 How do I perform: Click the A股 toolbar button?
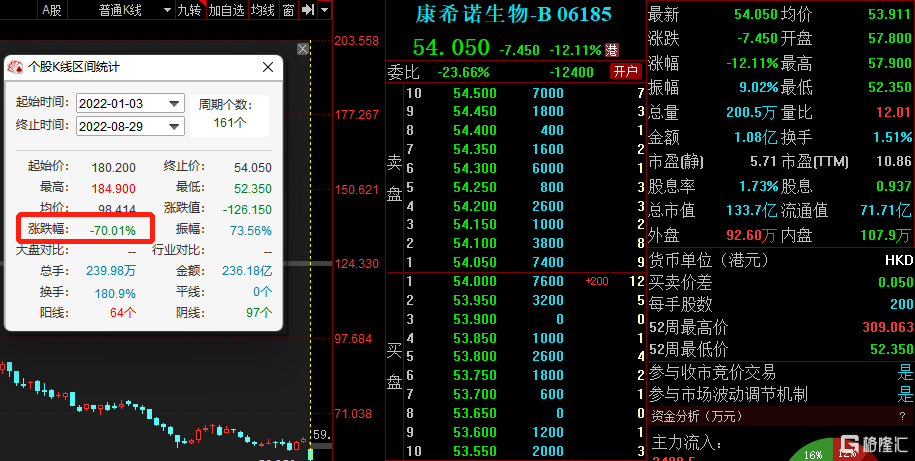click(51, 10)
